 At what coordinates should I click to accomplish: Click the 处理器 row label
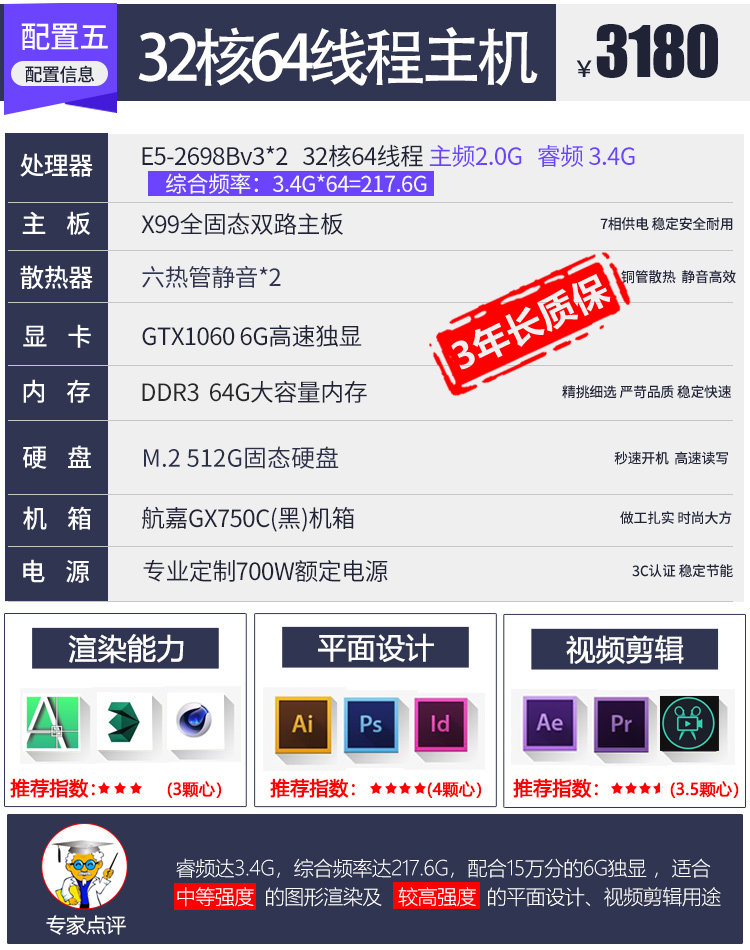56,166
